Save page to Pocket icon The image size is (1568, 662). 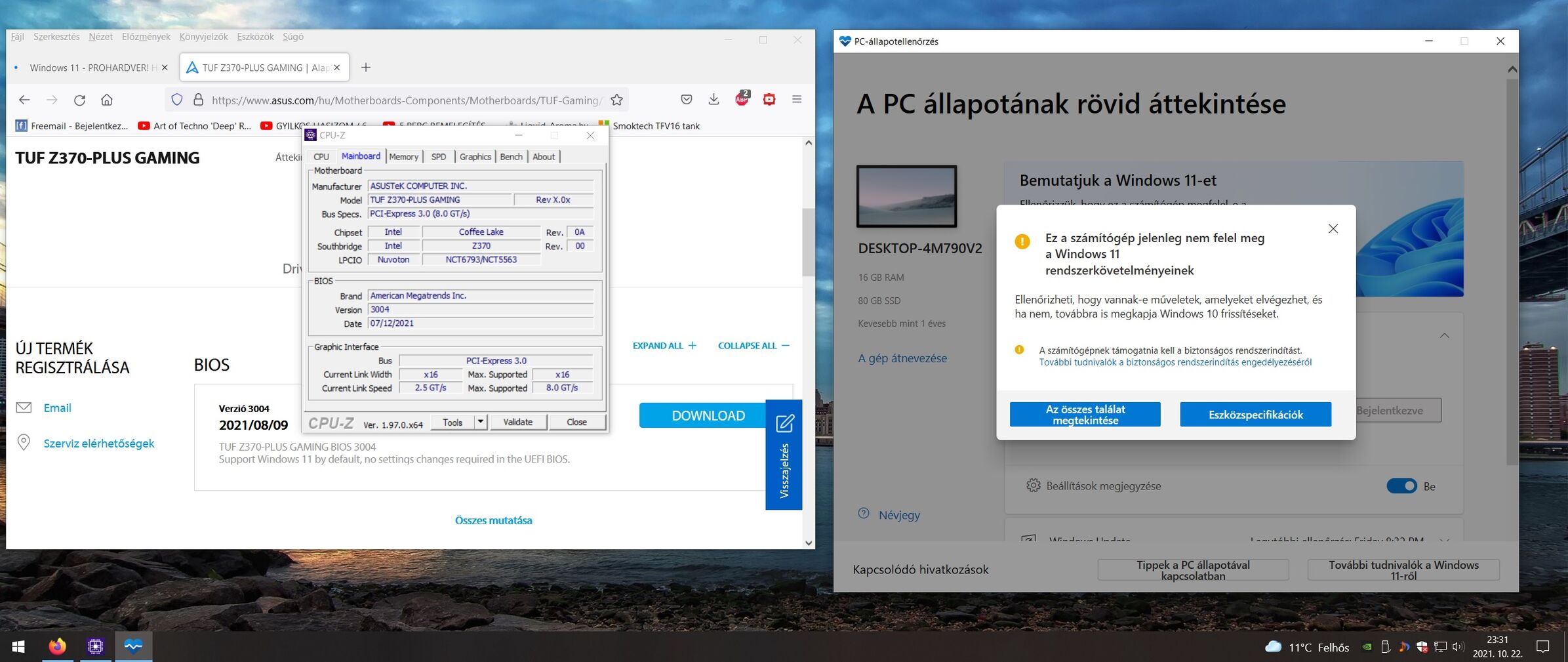[686, 100]
